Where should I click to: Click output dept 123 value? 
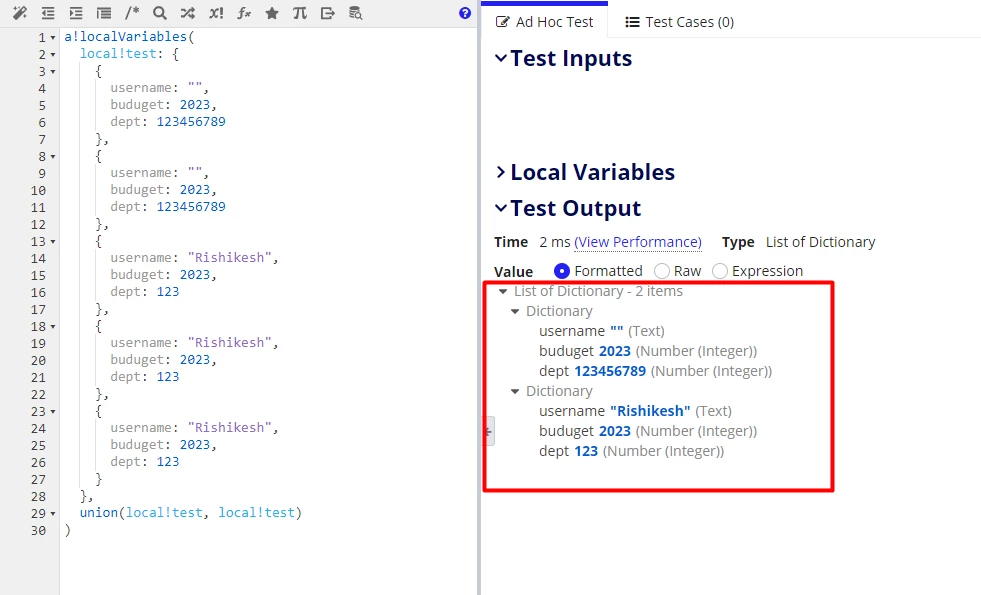point(586,451)
